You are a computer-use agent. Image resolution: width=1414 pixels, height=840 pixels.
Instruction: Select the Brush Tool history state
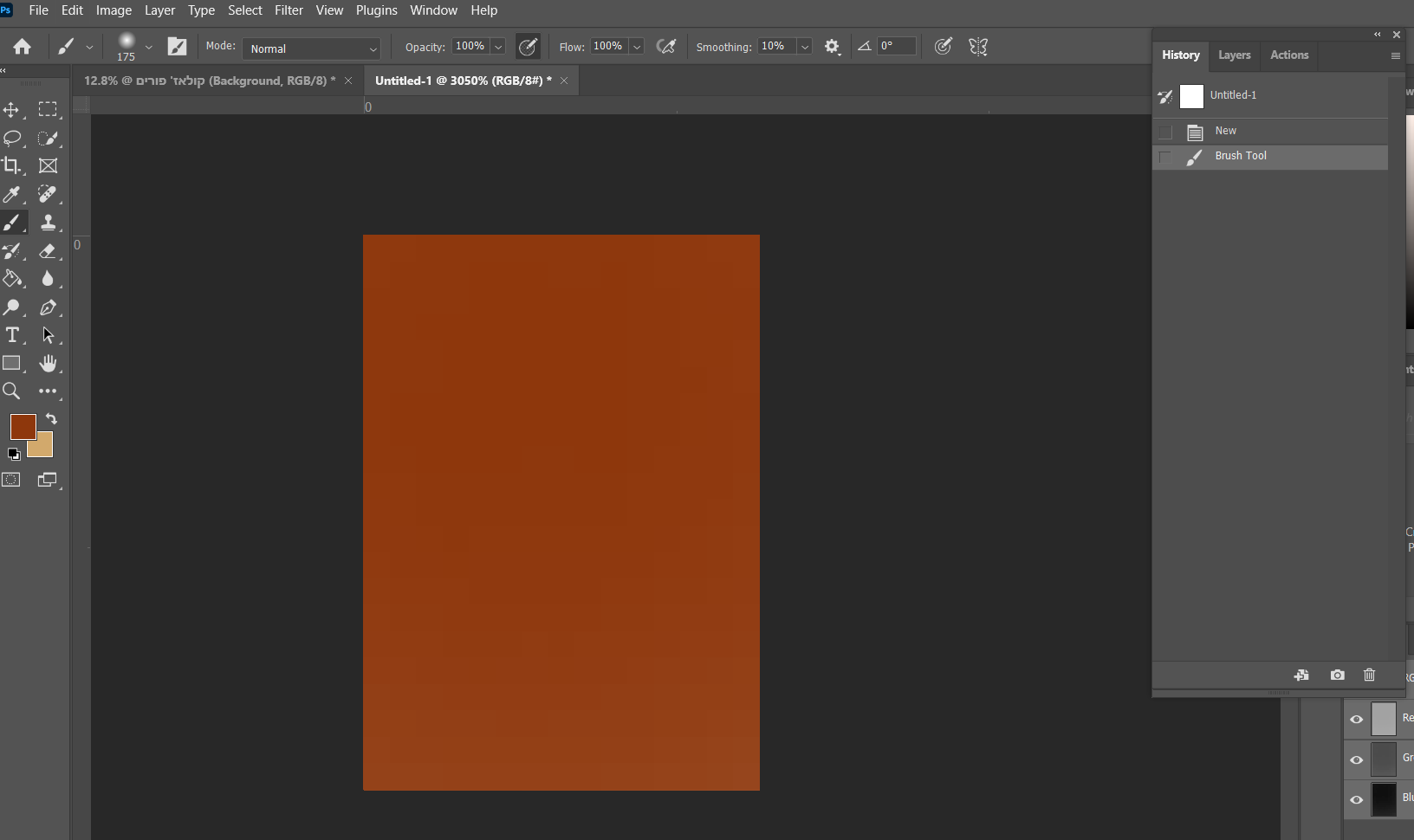point(1241,156)
